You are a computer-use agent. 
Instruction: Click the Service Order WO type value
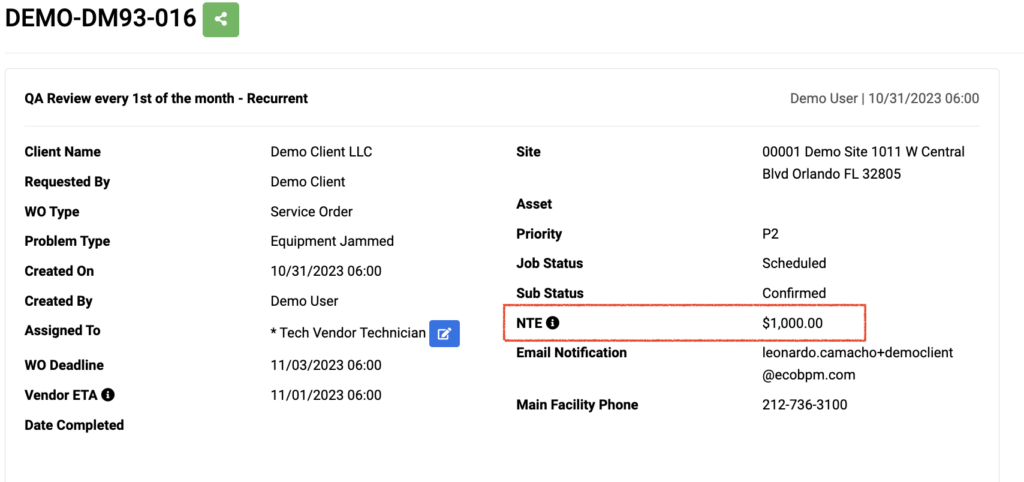coord(312,212)
